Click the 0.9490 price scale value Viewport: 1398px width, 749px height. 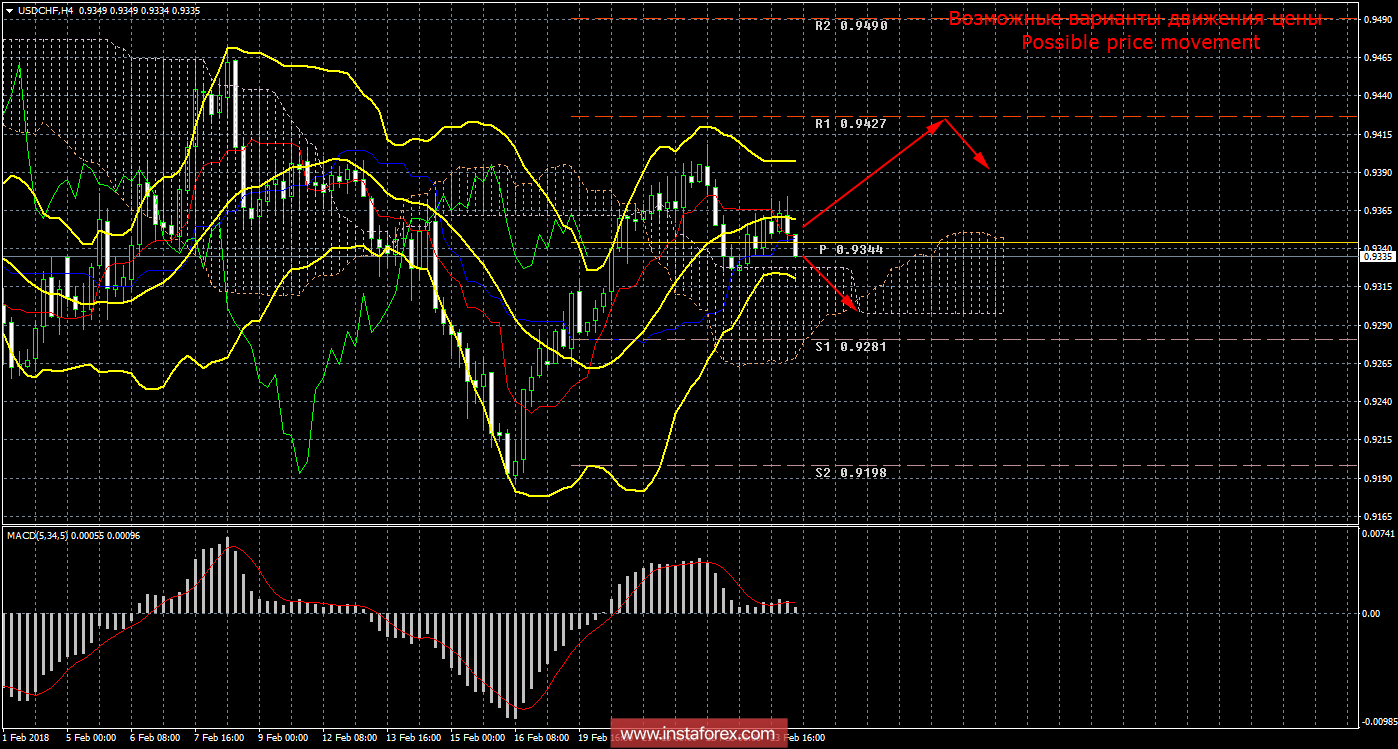click(1378, 19)
